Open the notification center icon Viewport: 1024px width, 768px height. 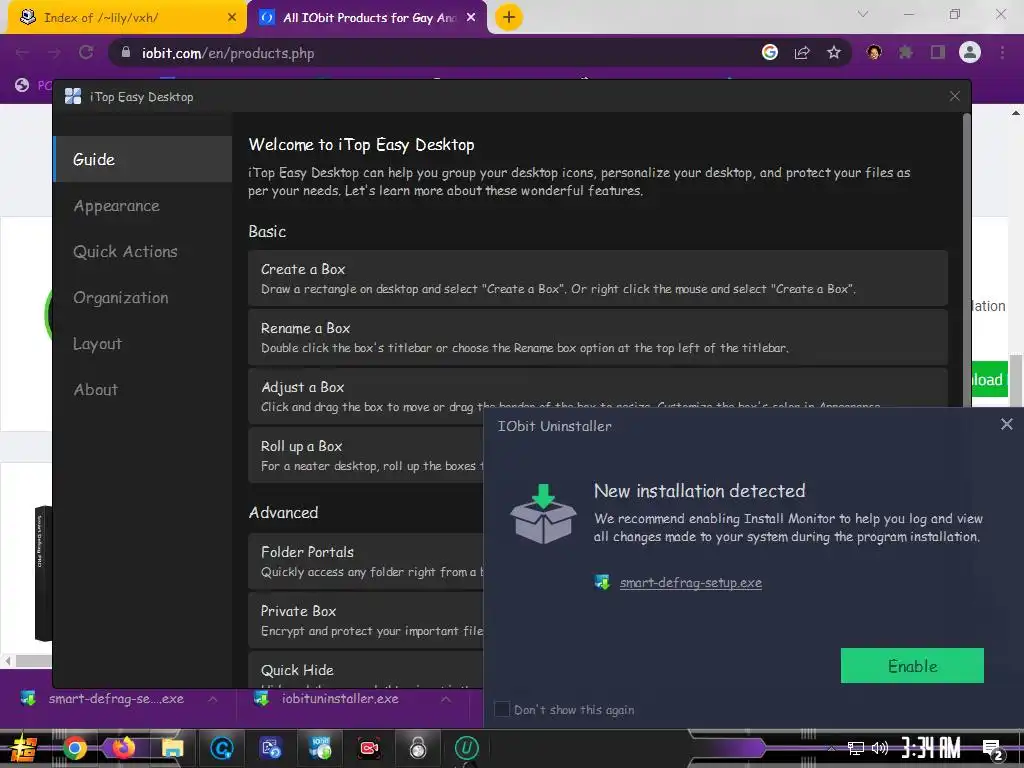[x=993, y=750]
